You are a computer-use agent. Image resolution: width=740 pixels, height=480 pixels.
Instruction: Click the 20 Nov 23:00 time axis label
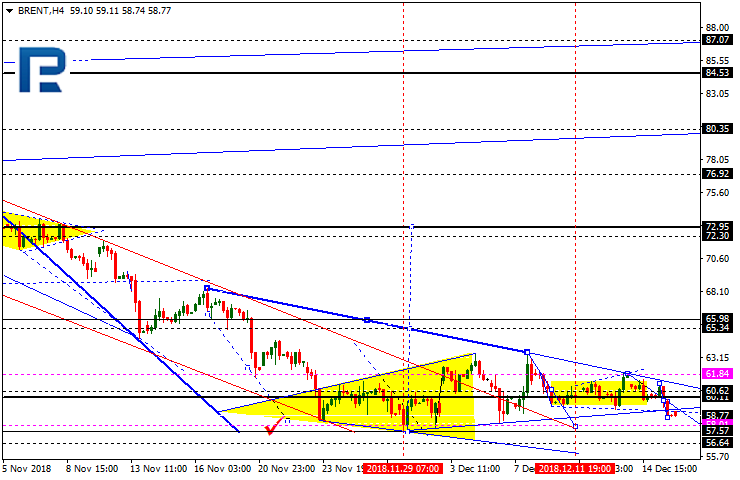pos(286,469)
